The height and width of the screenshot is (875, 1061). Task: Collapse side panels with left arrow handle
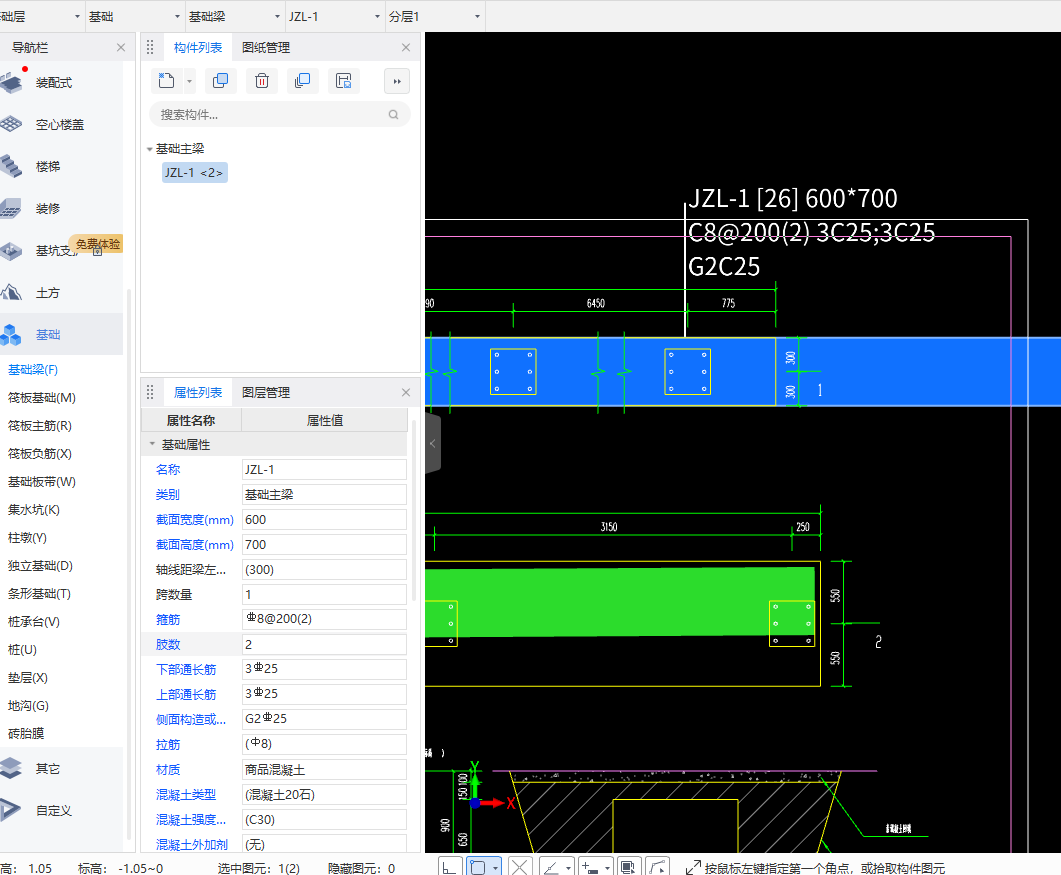[x=433, y=444]
